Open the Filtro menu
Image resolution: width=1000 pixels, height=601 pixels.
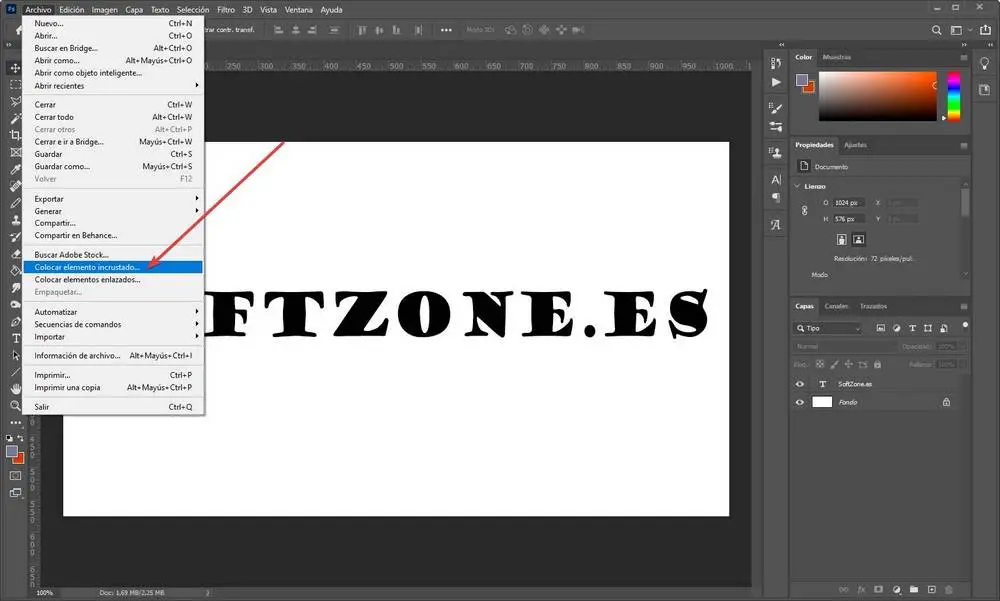tap(226, 10)
